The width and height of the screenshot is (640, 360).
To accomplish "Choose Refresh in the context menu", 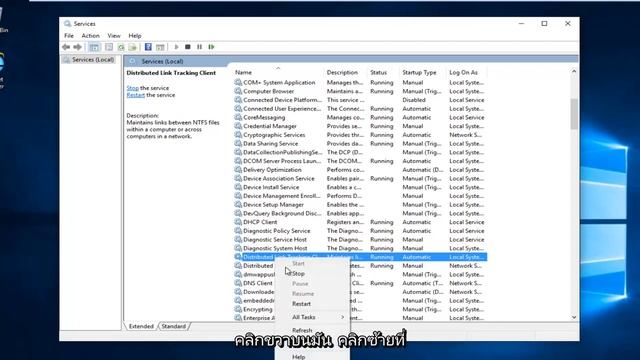I will [x=313, y=330].
